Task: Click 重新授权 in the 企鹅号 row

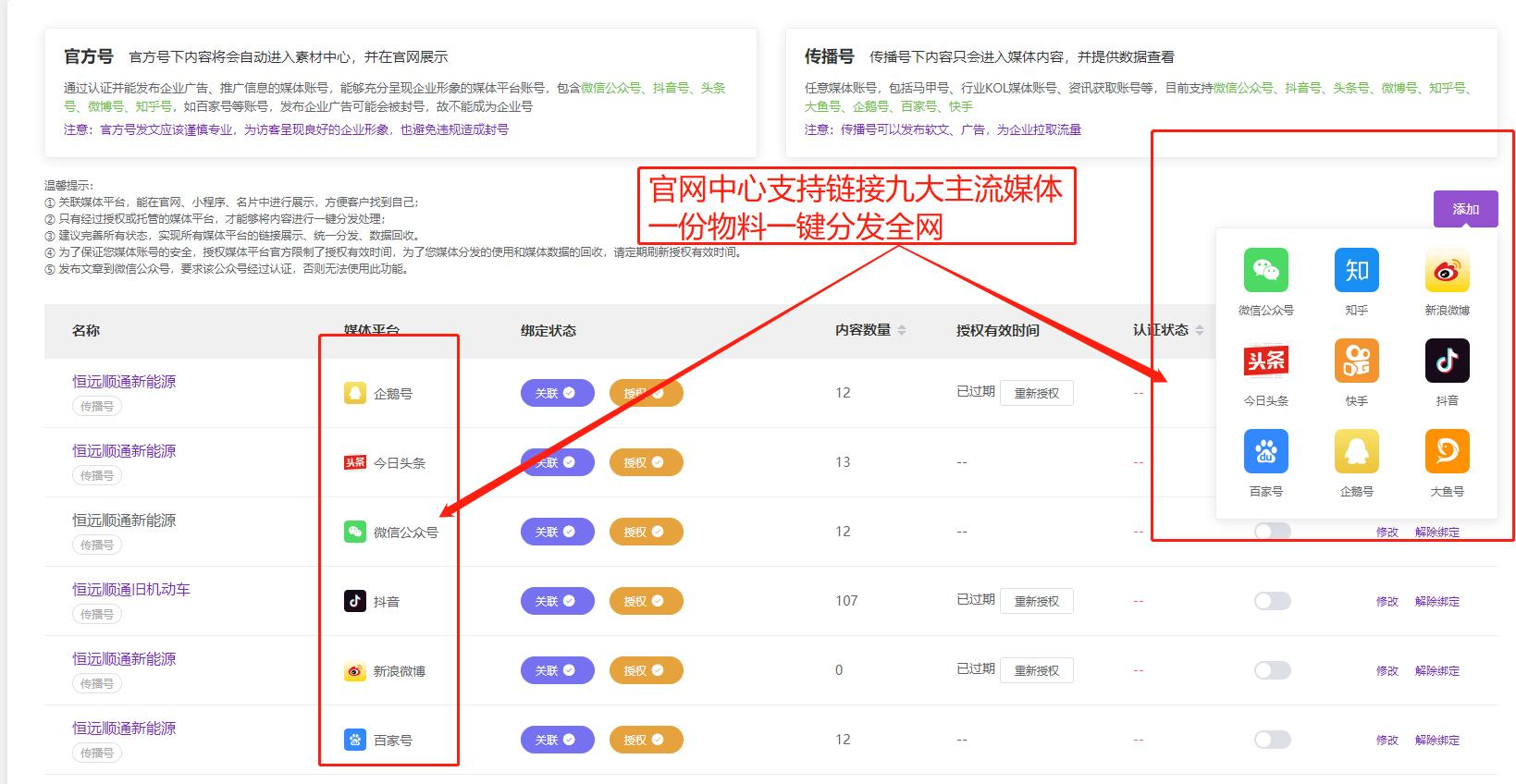Action: point(1036,393)
